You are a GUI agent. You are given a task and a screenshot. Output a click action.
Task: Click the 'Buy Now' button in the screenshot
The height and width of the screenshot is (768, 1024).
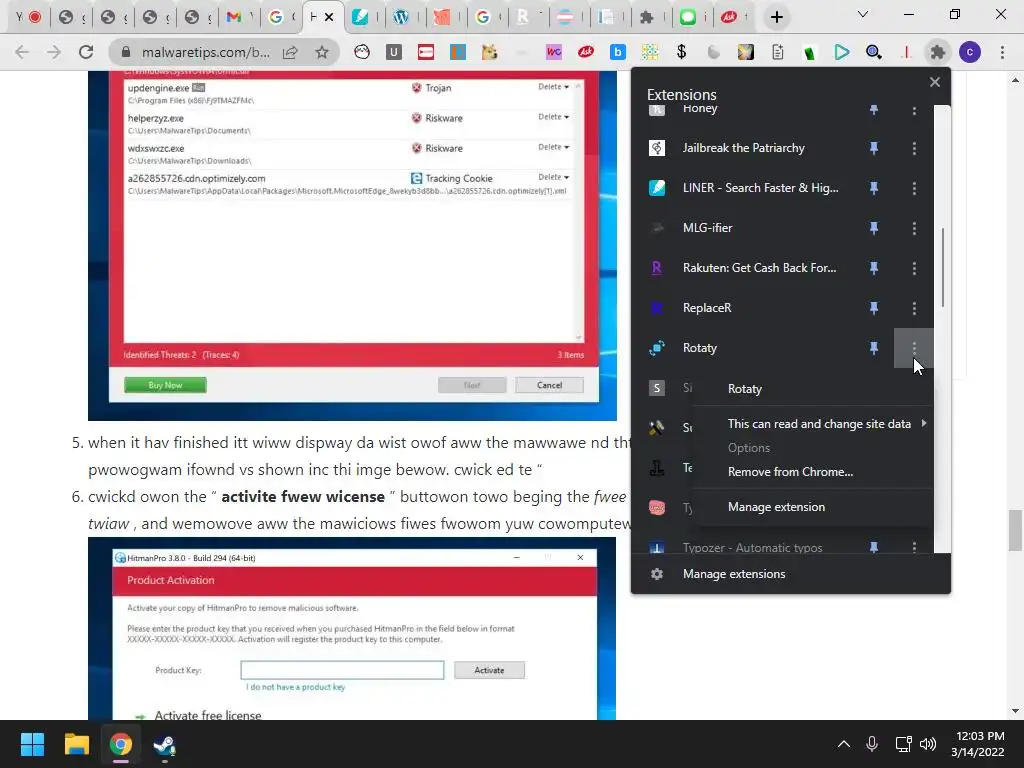point(165,385)
